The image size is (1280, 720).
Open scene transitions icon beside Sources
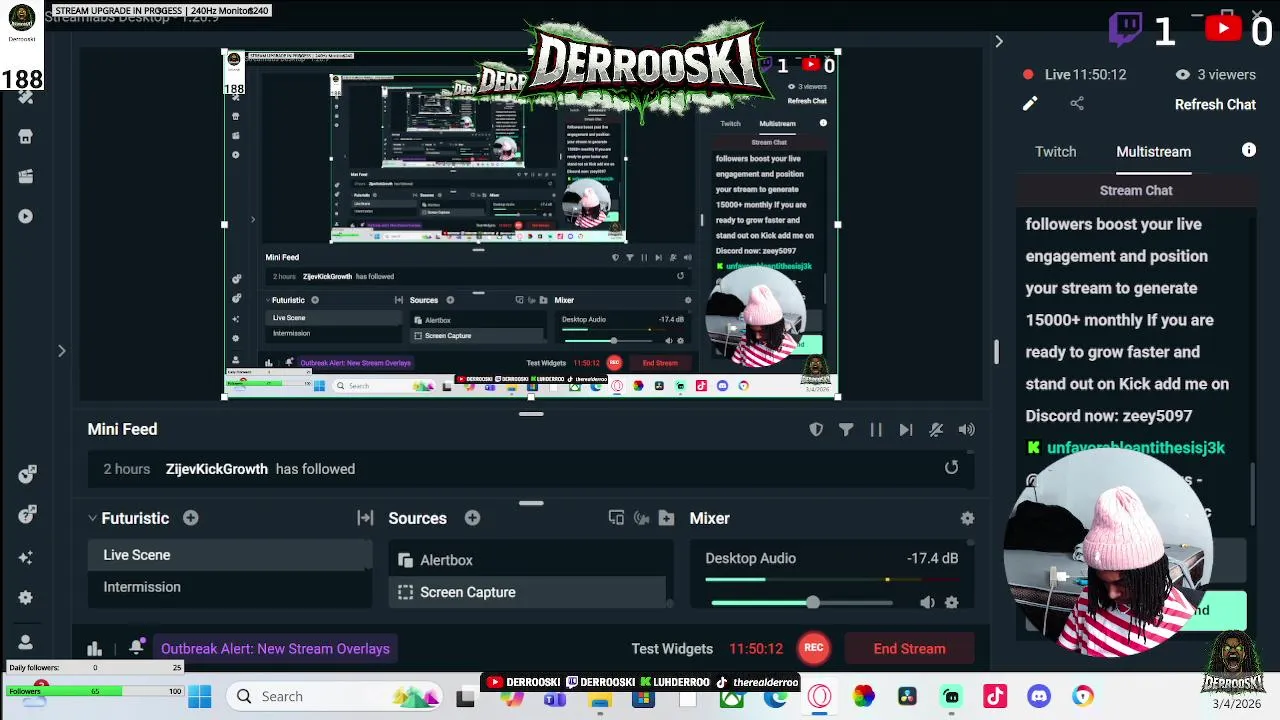coord(365,518)
